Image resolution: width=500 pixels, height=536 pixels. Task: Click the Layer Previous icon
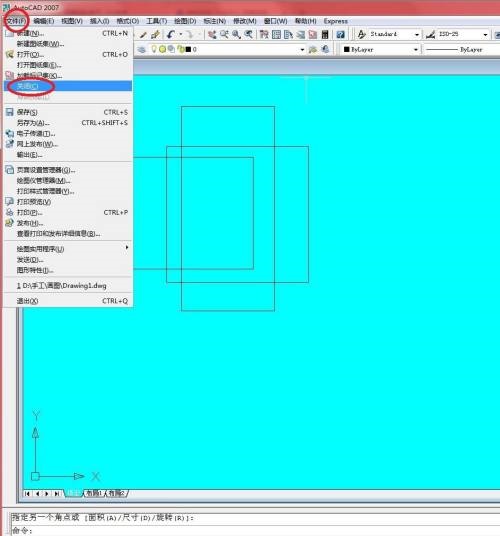click(325, 50)
